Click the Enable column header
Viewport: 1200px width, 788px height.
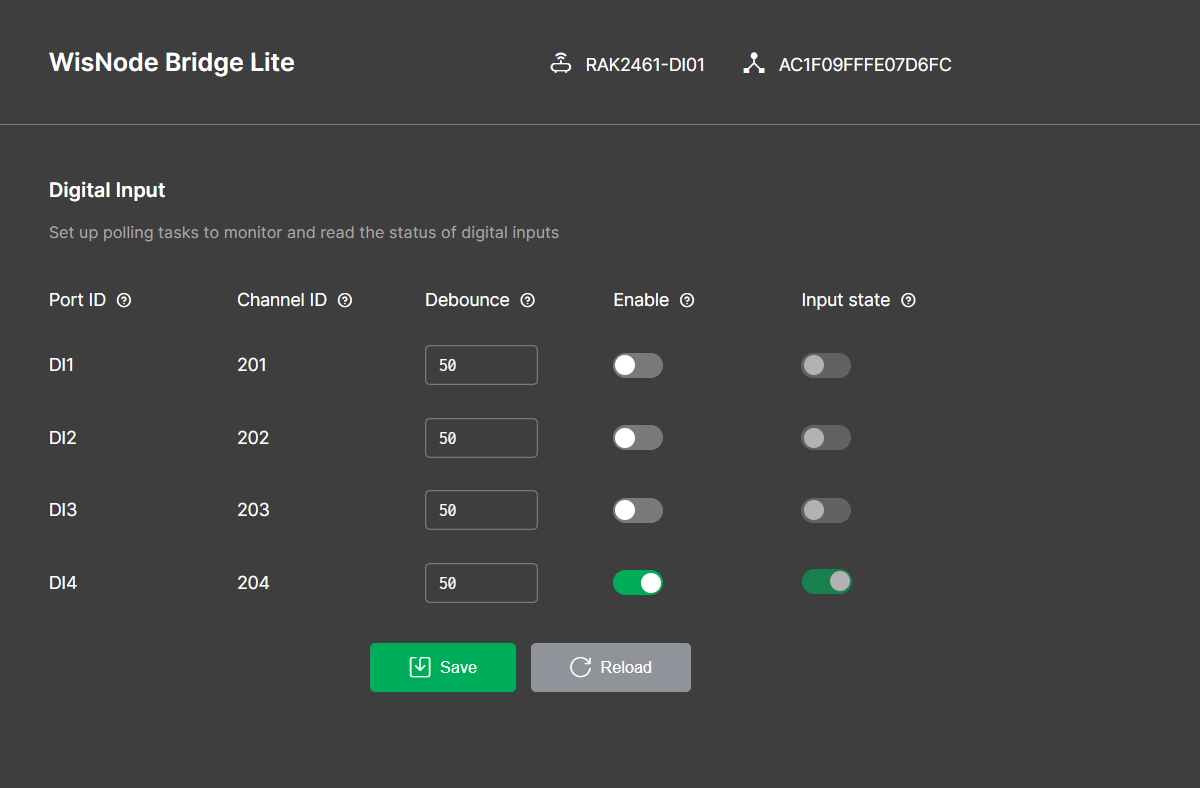click(x=641, y=300)
